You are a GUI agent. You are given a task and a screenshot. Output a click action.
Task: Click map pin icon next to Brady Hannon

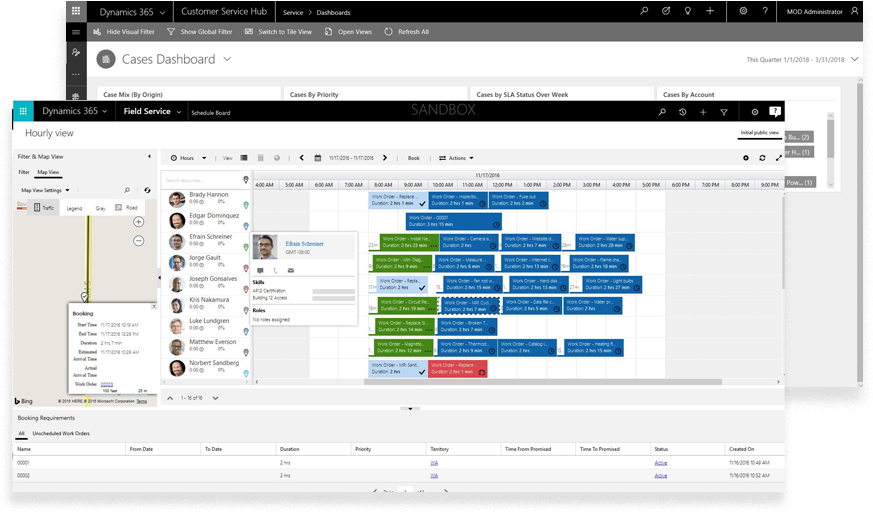[246, 205]
